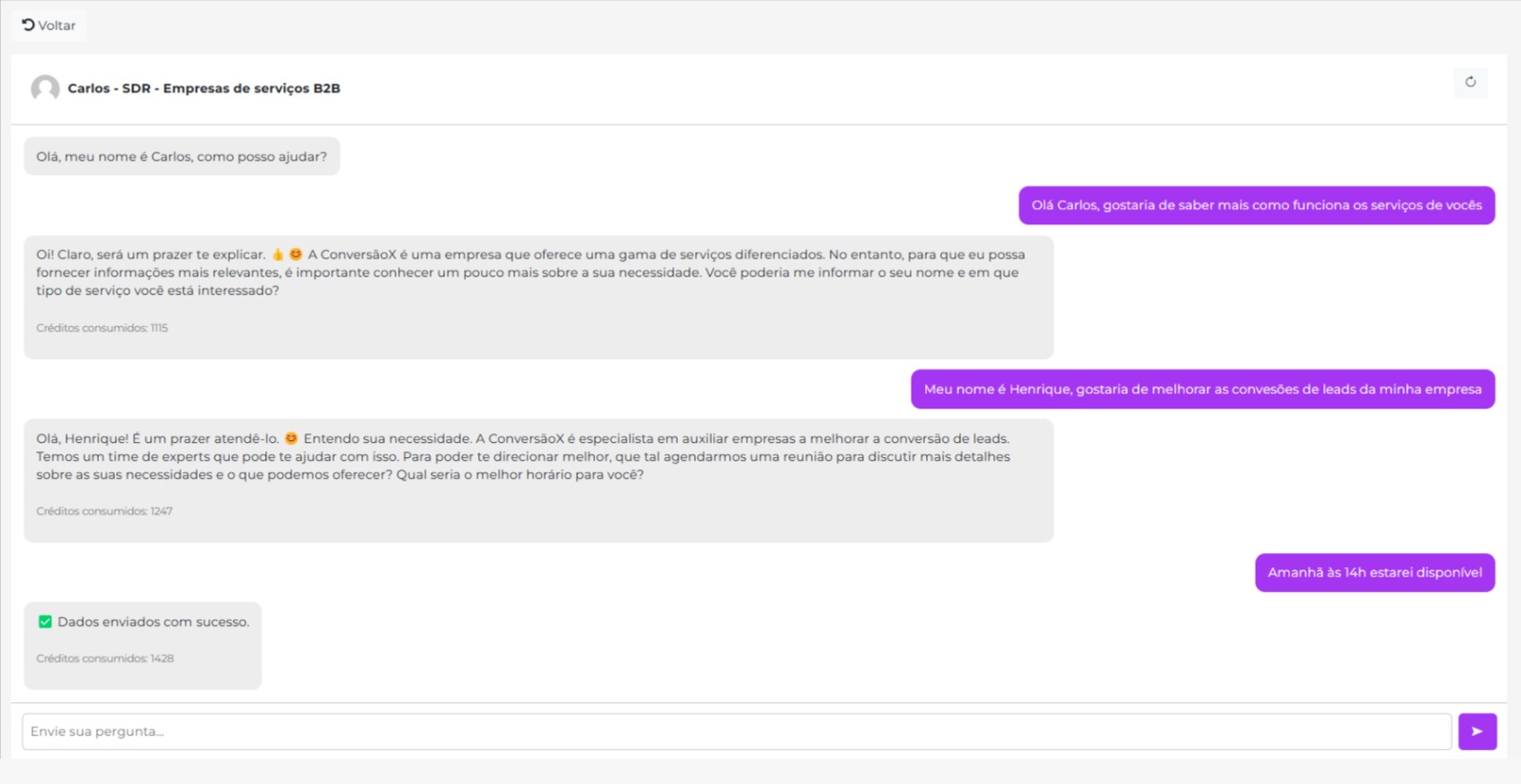1521x784 pixels.
Task: Click the chat title 'Carlos - SDR - Empresas de serviços B2B'
Action: [x=203, y=88]
